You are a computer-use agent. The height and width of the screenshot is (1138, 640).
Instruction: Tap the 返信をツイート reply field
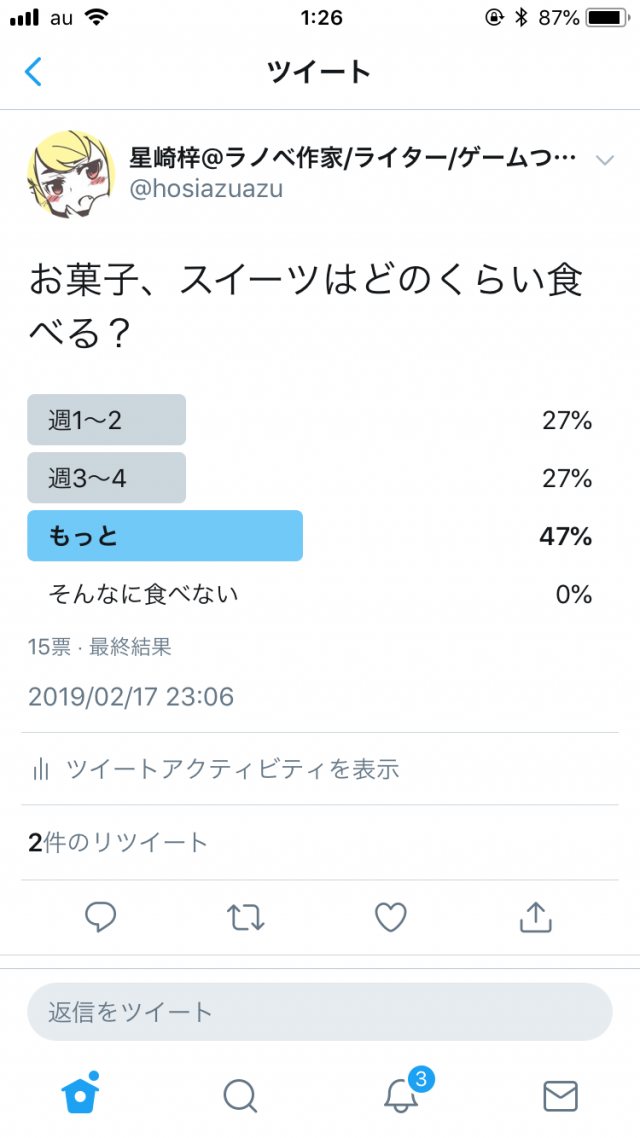319,1012
